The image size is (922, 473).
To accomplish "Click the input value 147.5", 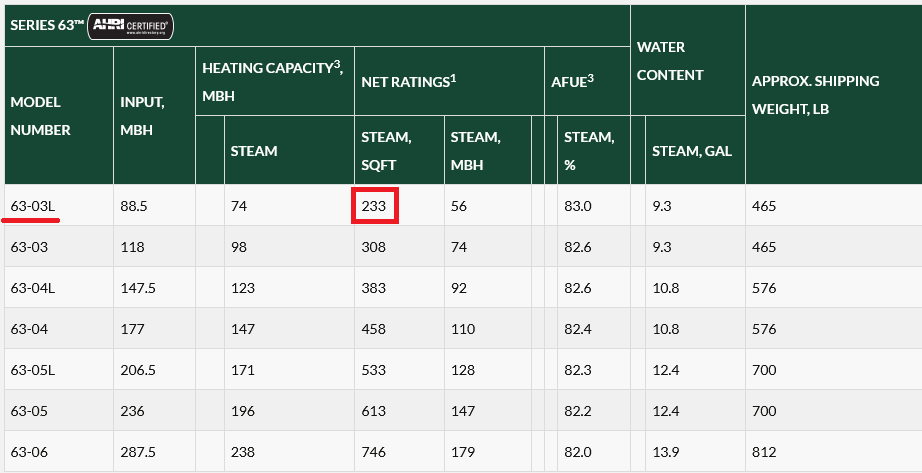I will point(138,288).
